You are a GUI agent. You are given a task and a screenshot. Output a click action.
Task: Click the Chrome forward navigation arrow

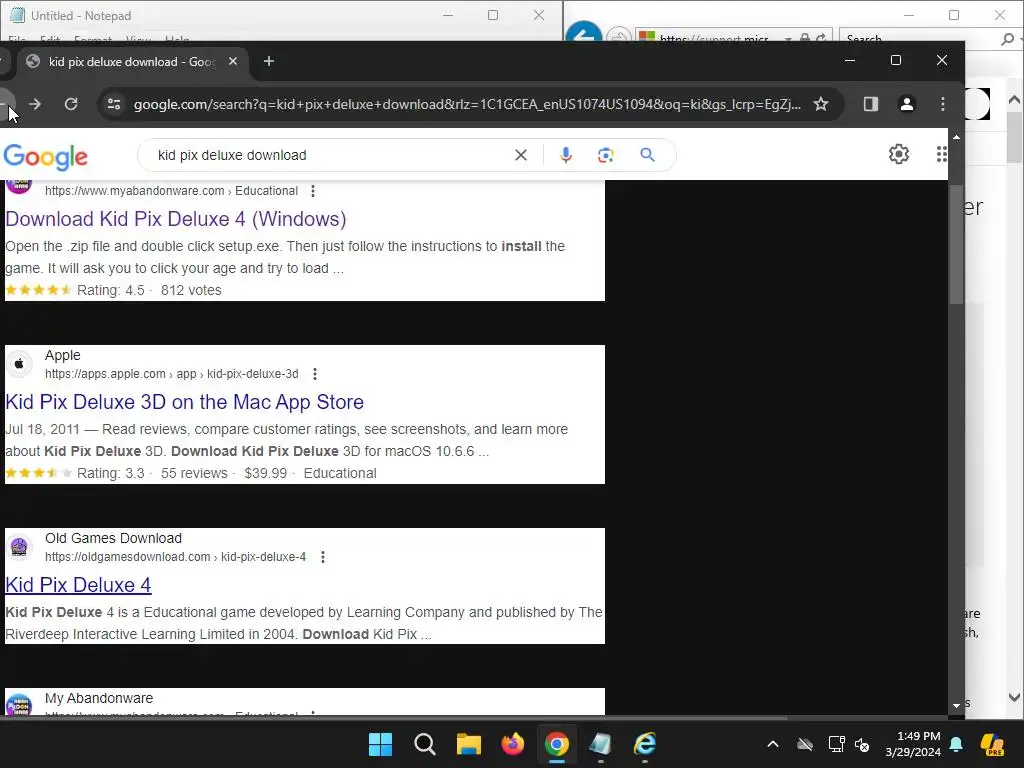click(35, 104)
